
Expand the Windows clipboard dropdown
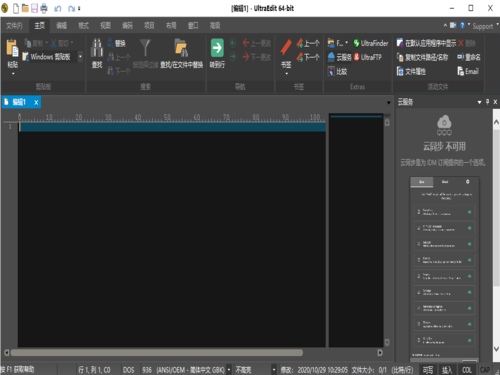coord(80,57)
